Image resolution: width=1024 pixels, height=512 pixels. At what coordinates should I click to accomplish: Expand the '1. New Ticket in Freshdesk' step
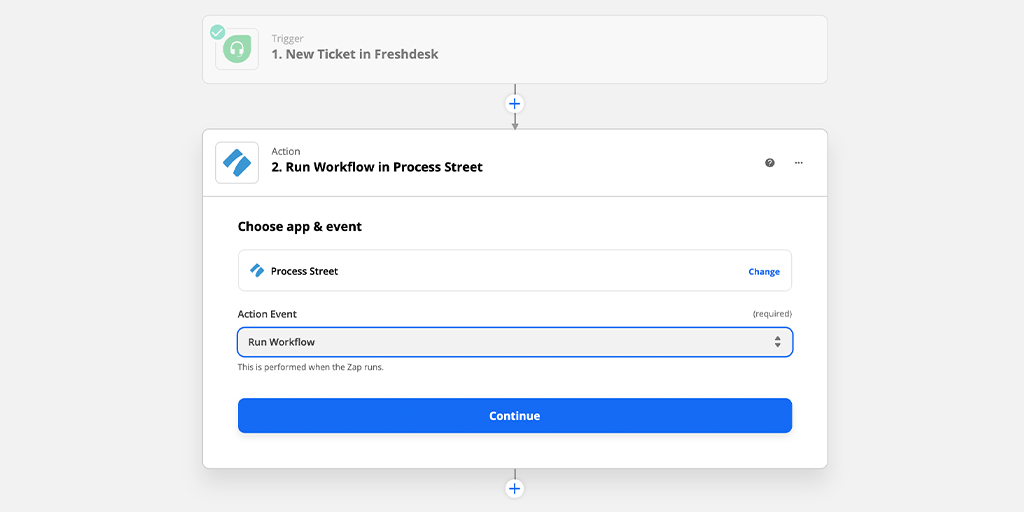515,50
